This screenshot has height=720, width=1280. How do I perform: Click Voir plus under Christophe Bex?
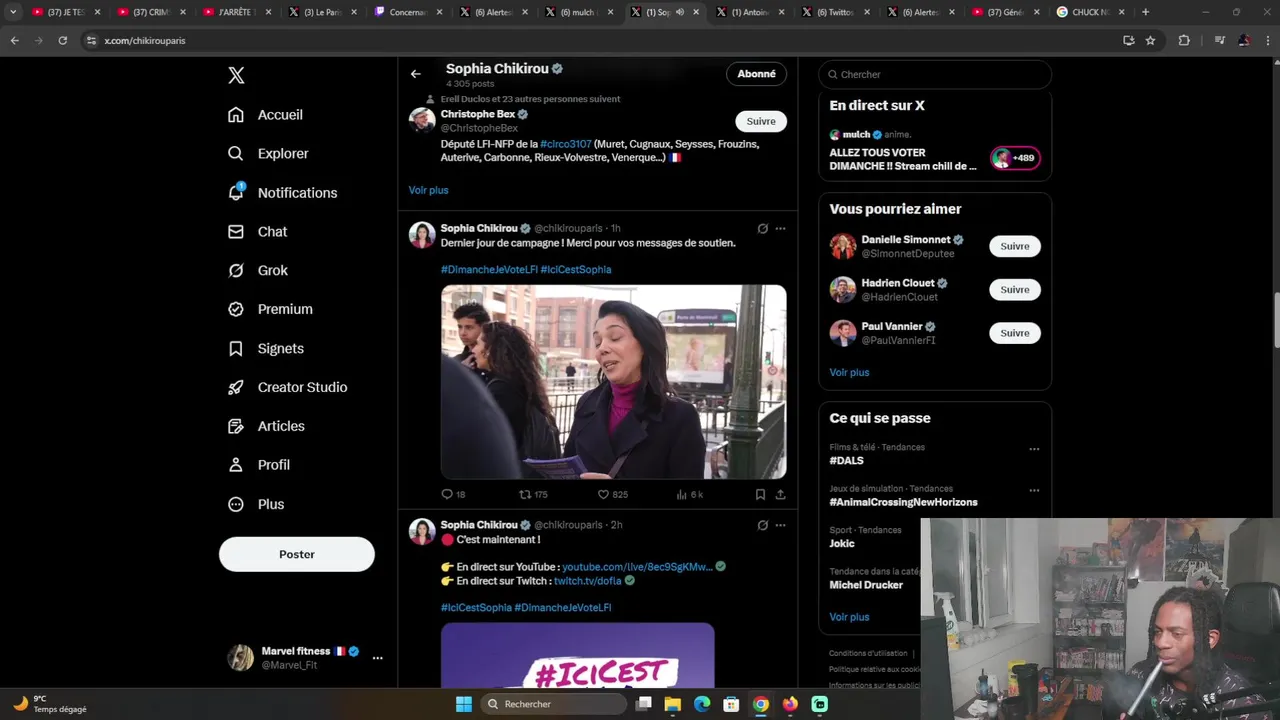click(428, 190)
